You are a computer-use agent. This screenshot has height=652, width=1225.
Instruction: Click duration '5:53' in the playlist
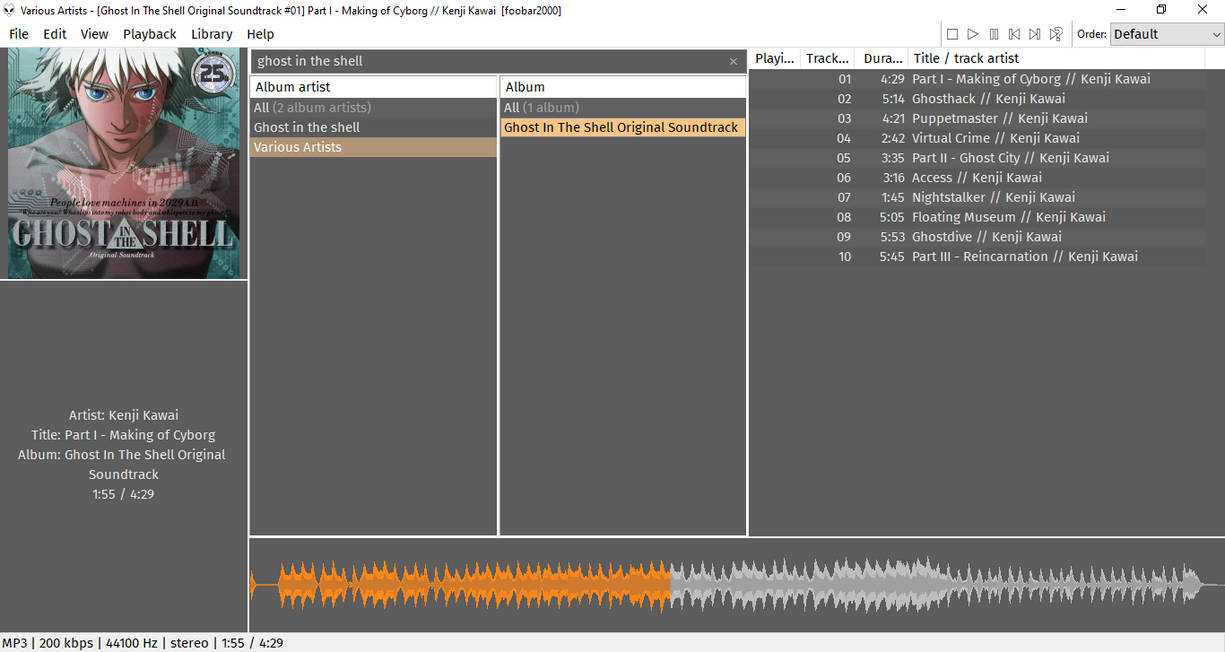892,237
